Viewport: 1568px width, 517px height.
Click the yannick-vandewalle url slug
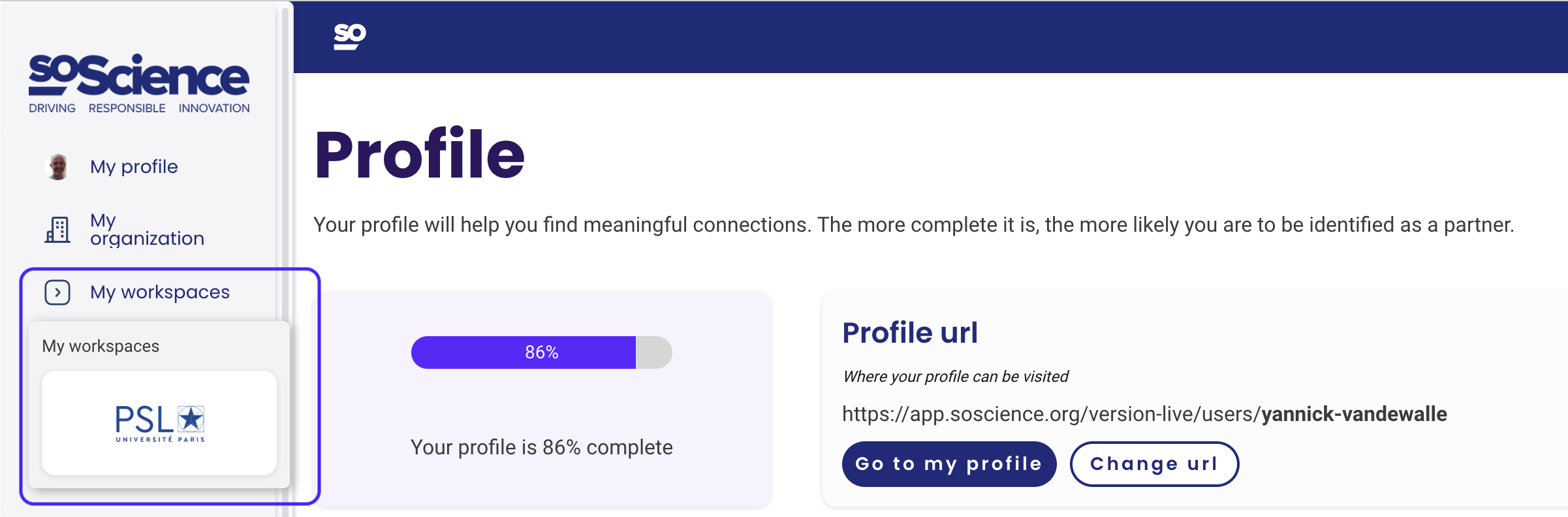coord(1354,414)
